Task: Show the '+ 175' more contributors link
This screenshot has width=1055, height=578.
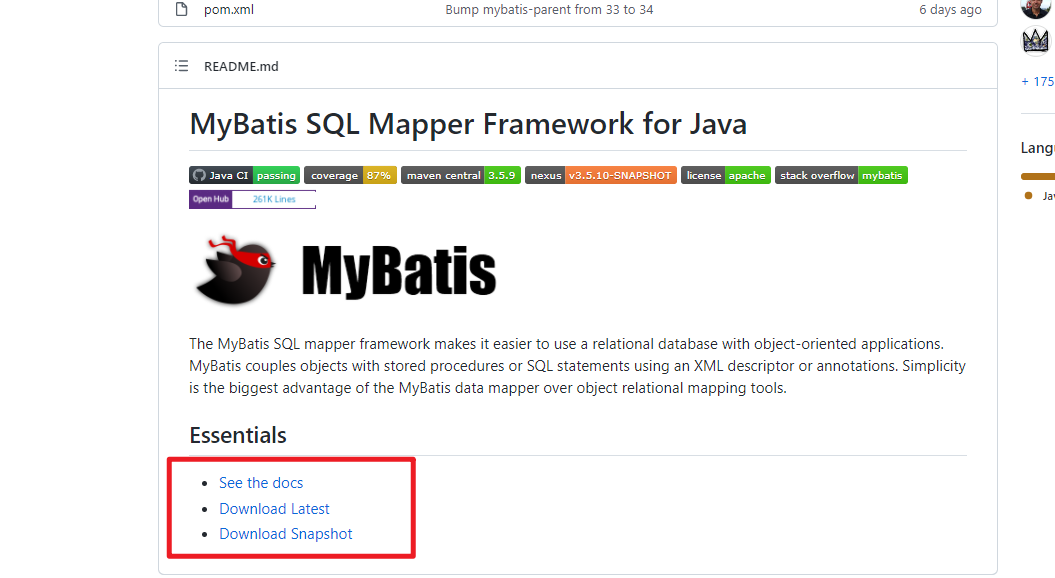Action: click(1038, 81)
